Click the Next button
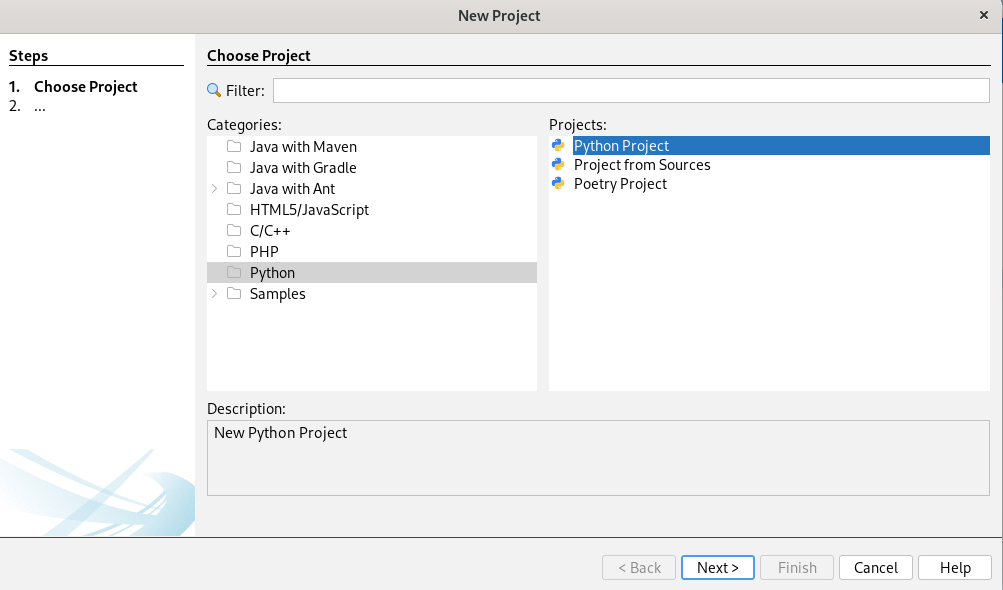 tap(718, 568)
